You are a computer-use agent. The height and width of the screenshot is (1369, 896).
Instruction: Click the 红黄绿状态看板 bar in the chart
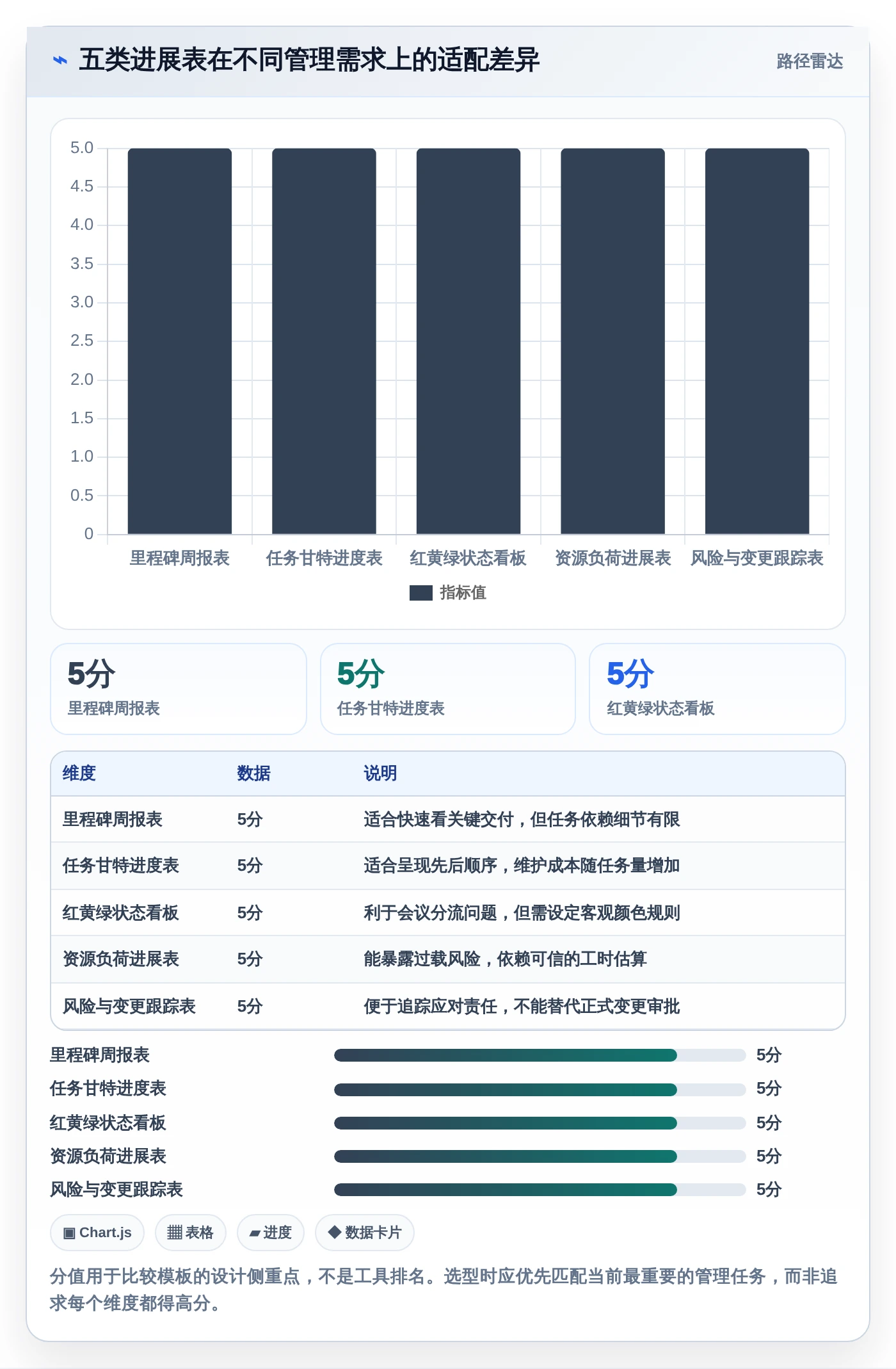(468, 341)
